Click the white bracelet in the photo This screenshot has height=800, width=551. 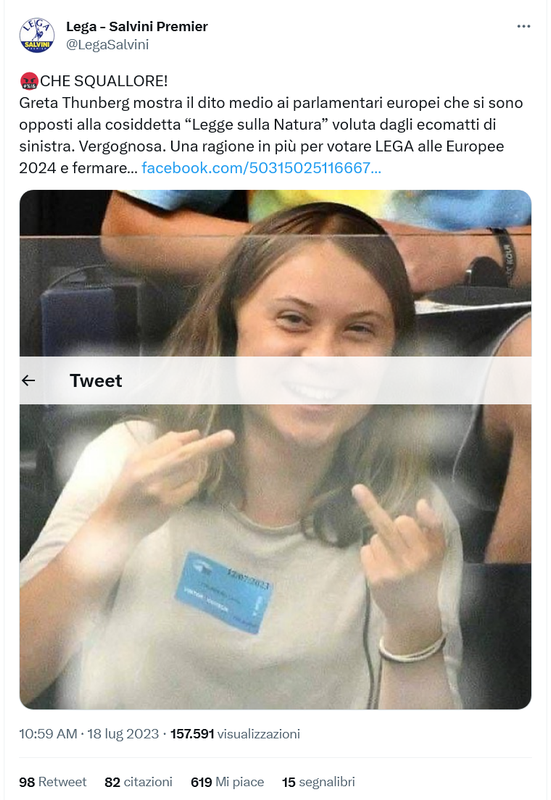click(412, 647)
